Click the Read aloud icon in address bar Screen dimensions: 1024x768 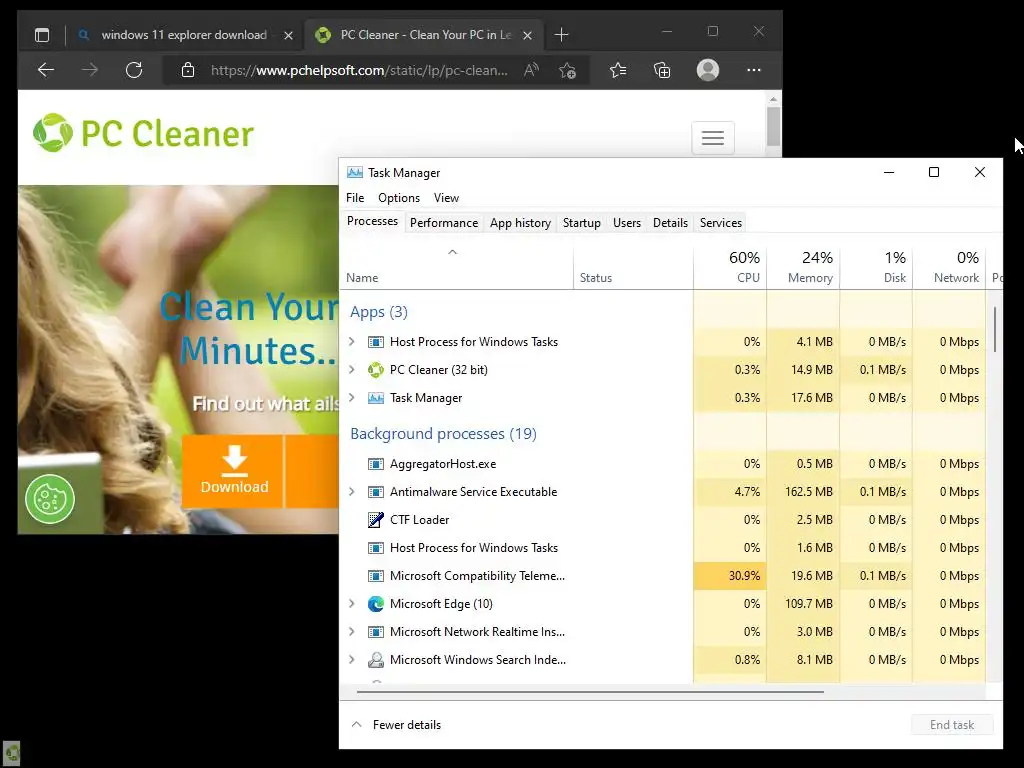(x=532, y=70)
